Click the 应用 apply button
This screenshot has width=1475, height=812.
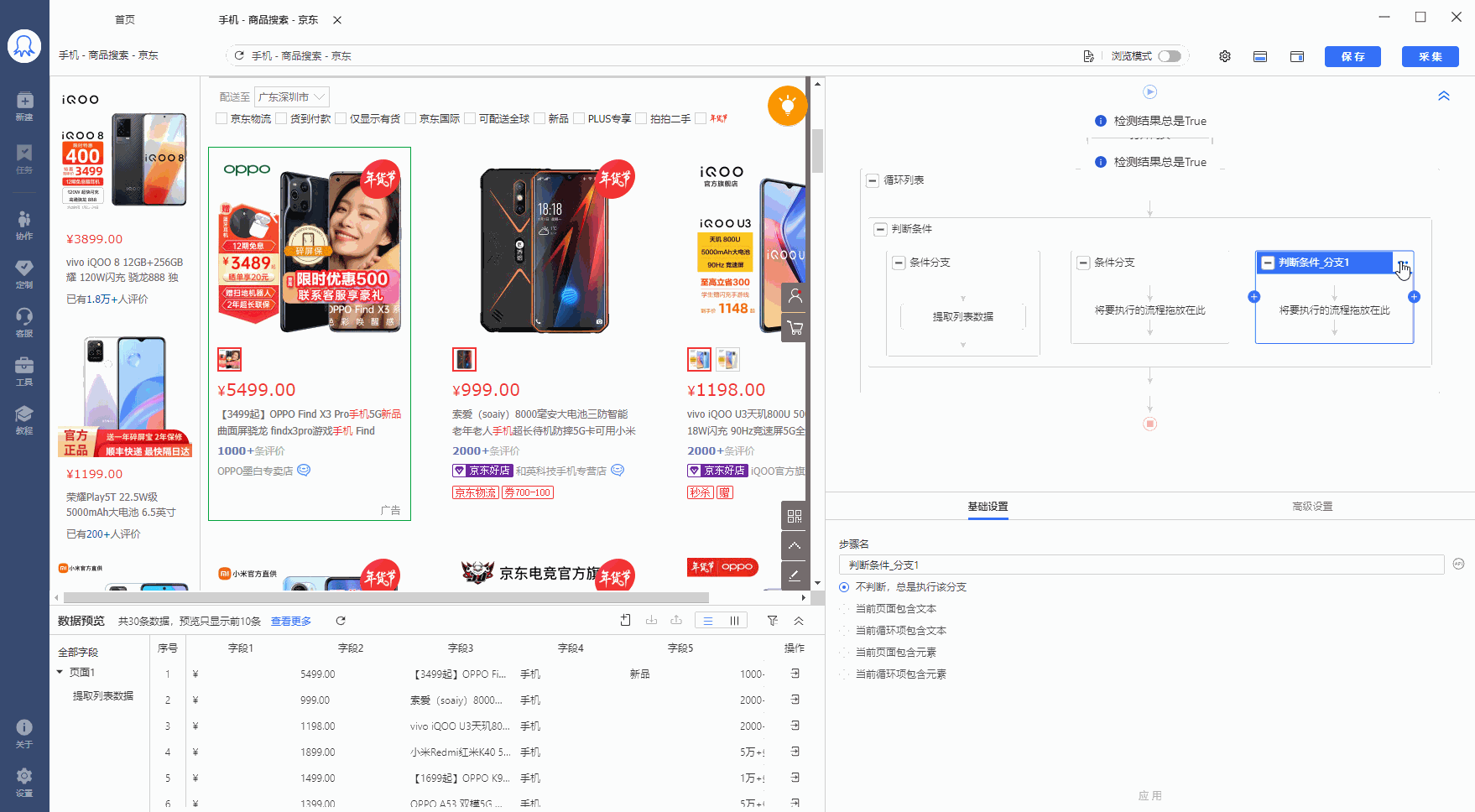tap(1149, 795)
